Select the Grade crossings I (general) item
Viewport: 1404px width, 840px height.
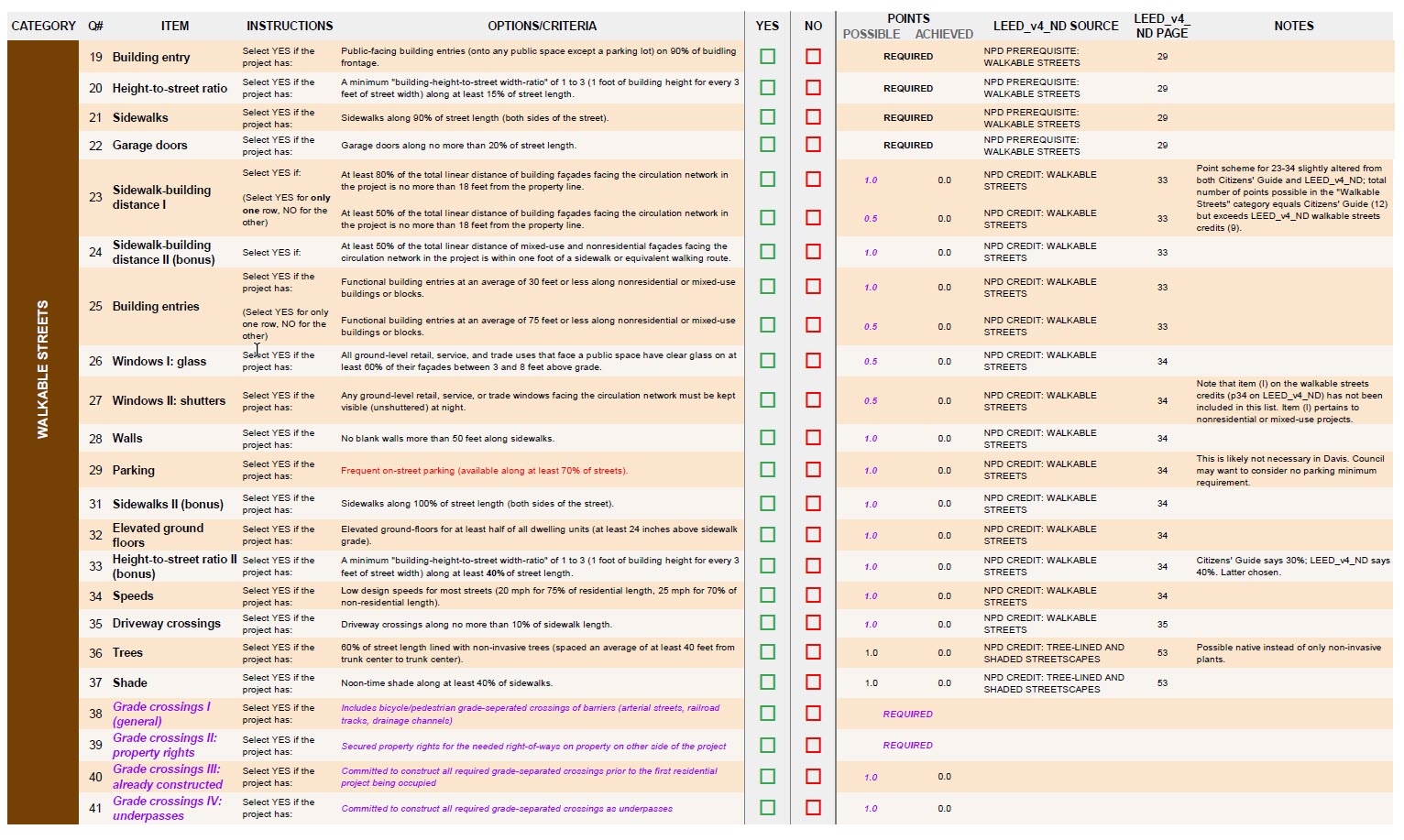161,714
